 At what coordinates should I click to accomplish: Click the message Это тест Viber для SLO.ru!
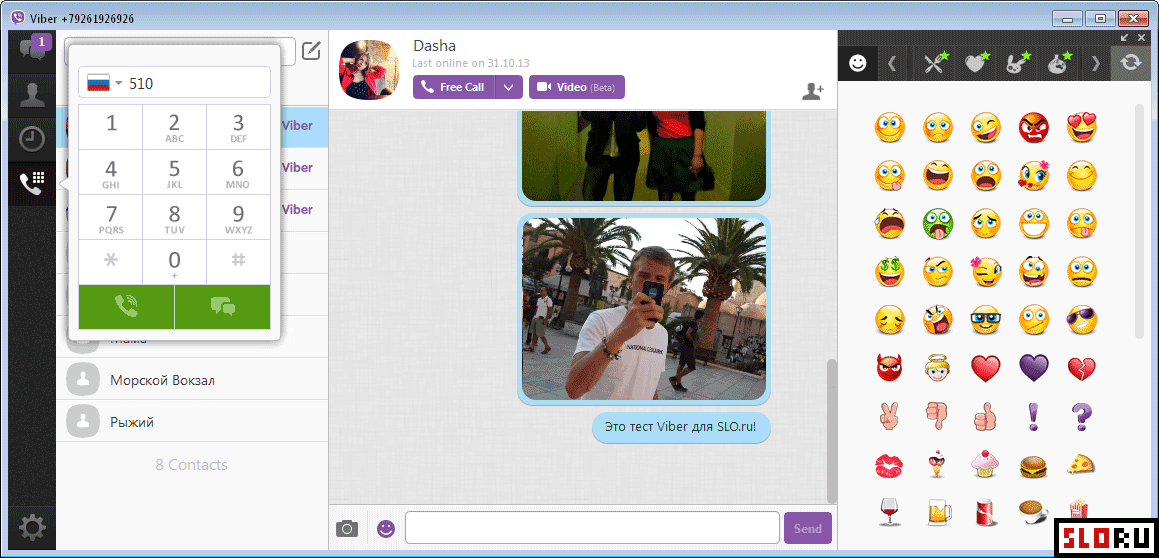tap(681, 427)
